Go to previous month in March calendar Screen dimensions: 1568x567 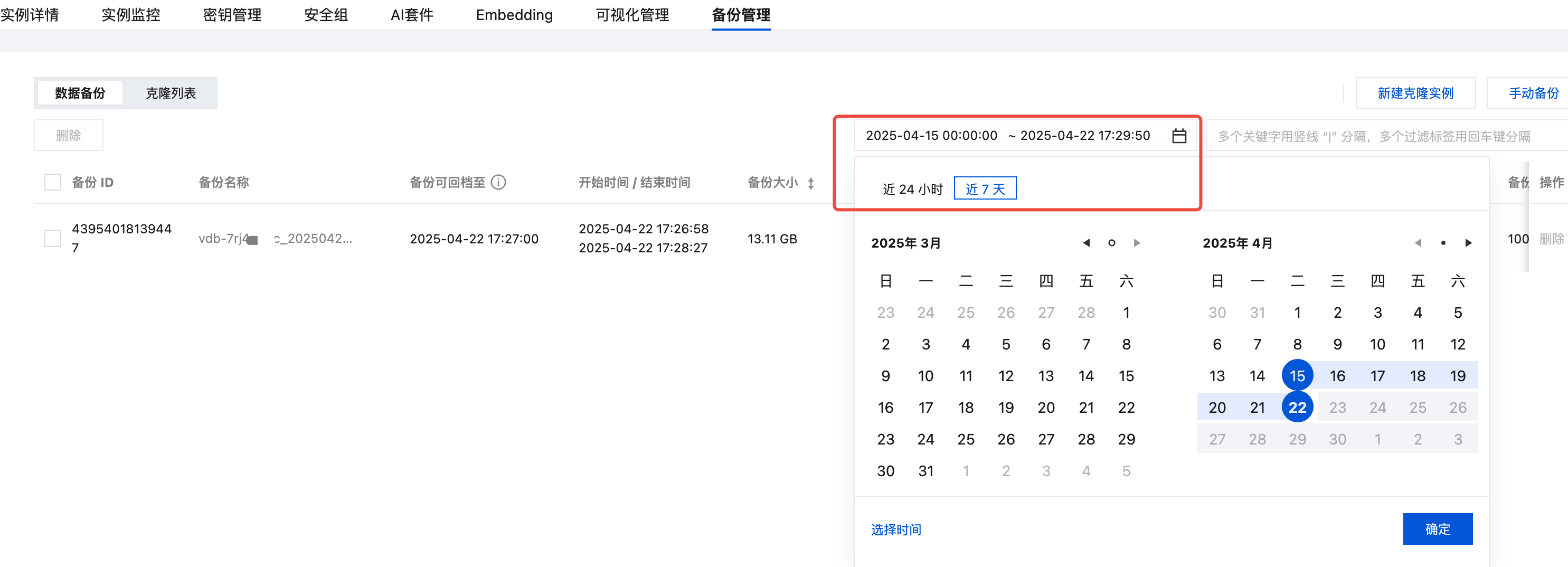[1086, 243]
